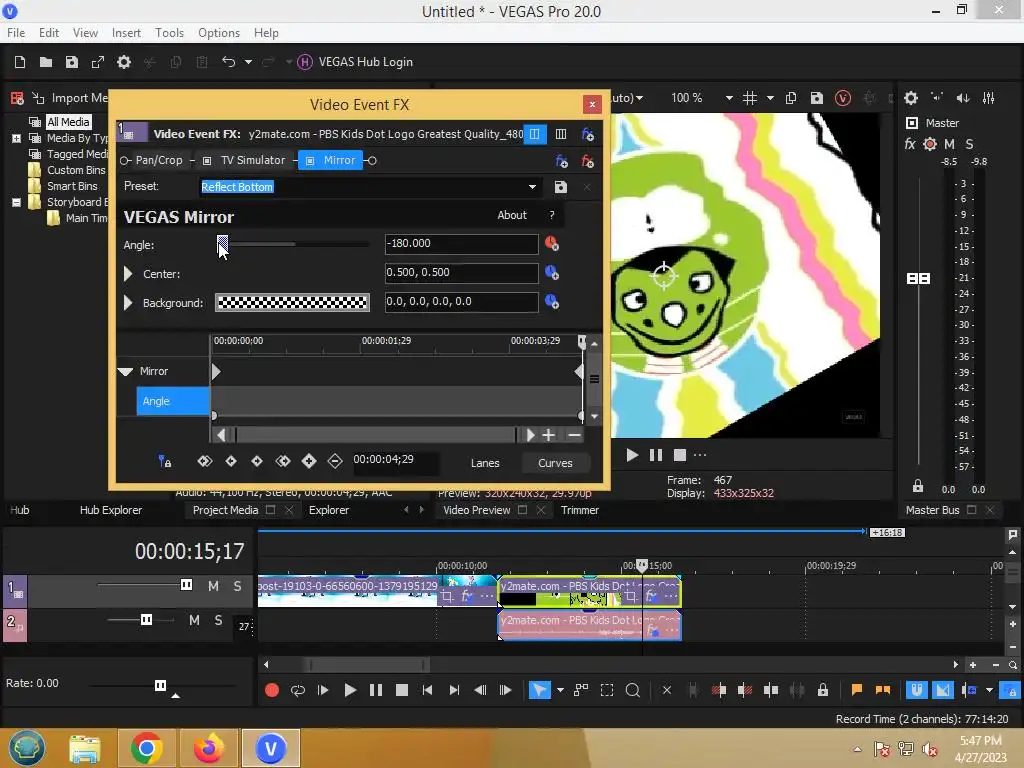The height and width of the screenshot is (768, 1024).
Task: Select the Angle keyframe lane
Action: click(x=172, y=401)
